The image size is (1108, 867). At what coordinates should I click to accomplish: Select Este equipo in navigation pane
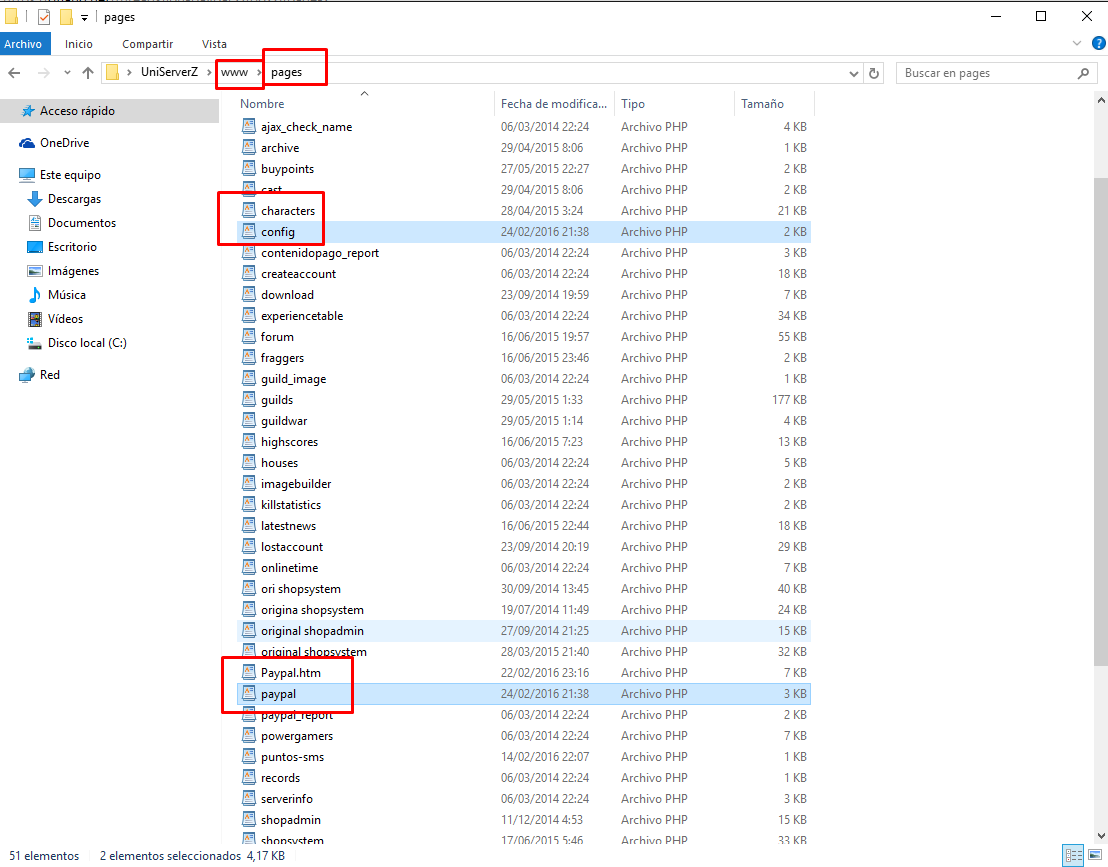70,175
